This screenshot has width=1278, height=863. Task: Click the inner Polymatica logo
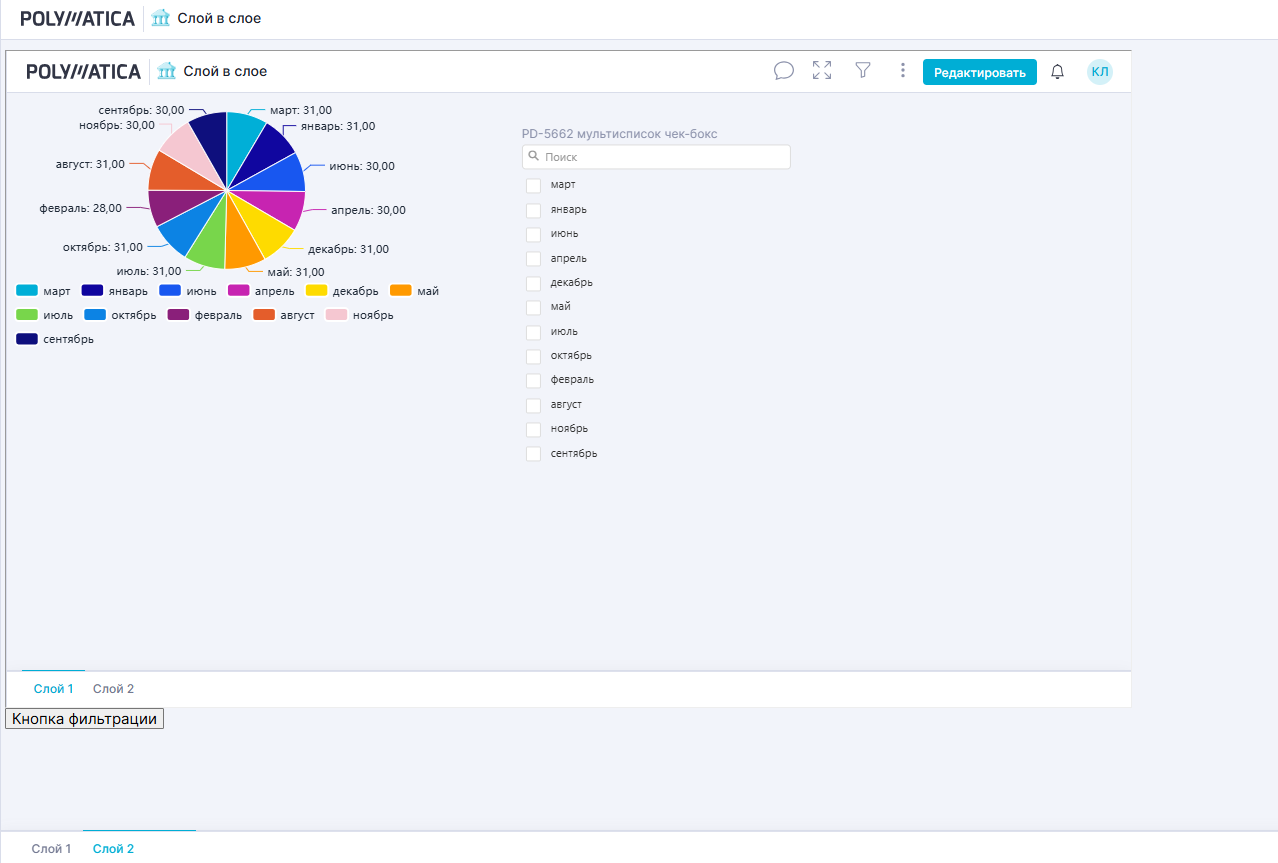84,71
